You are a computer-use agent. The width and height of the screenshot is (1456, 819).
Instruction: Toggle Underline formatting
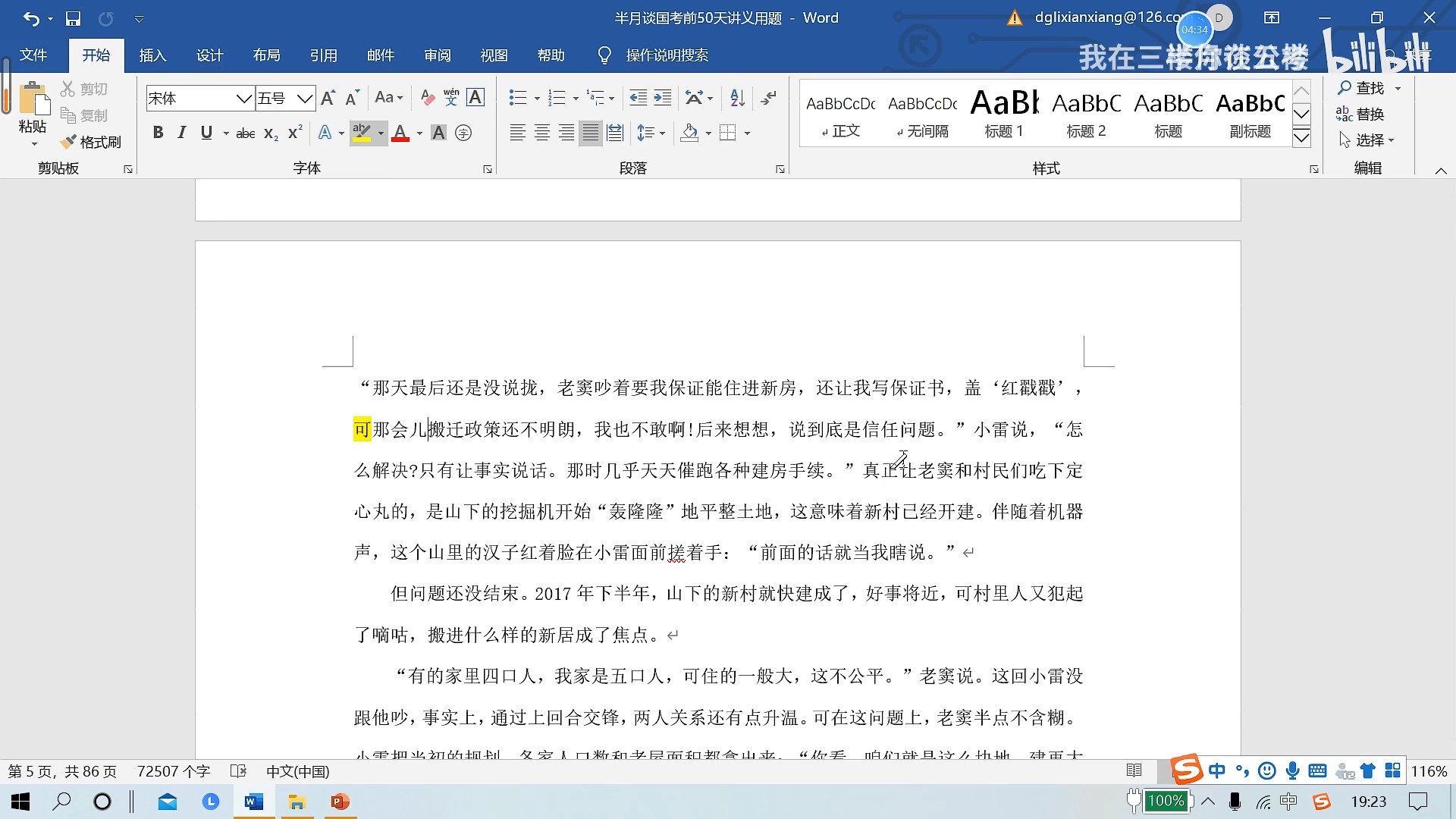coord(206,133)
